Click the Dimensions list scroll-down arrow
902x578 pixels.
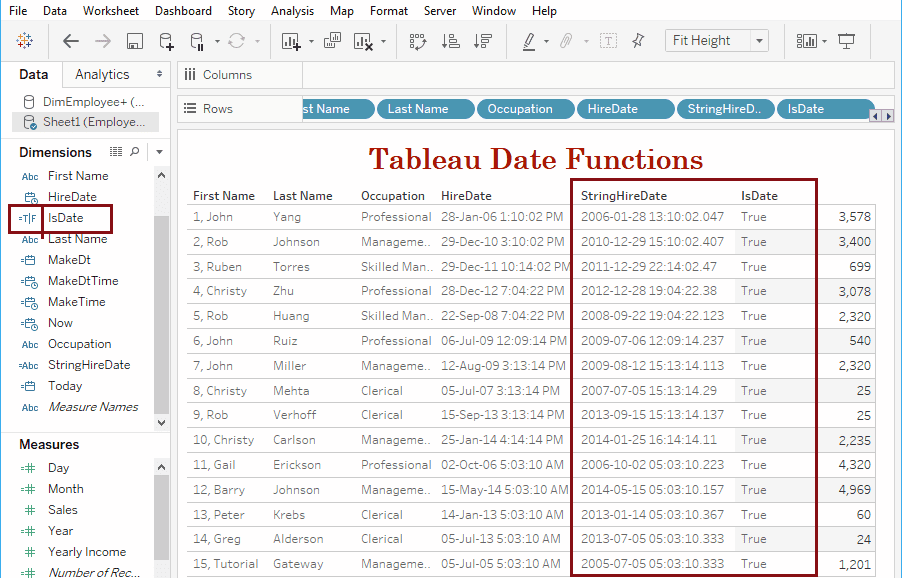162,423
